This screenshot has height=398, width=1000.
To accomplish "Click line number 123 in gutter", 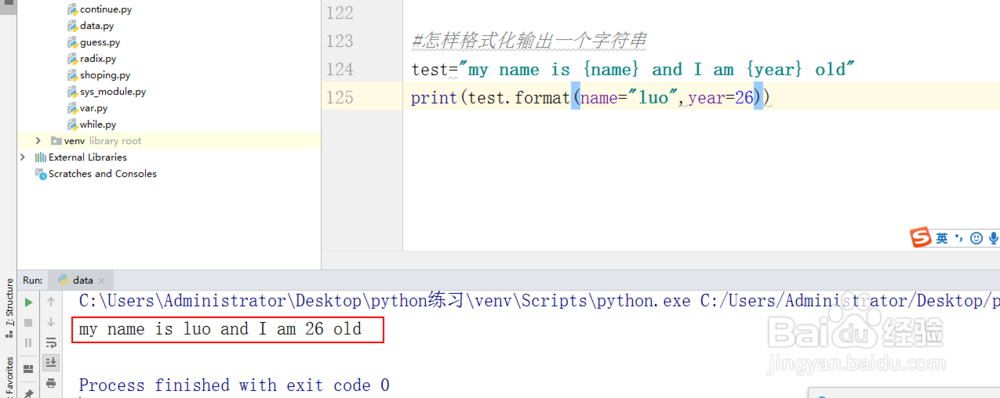I will (x=339, y=41).
